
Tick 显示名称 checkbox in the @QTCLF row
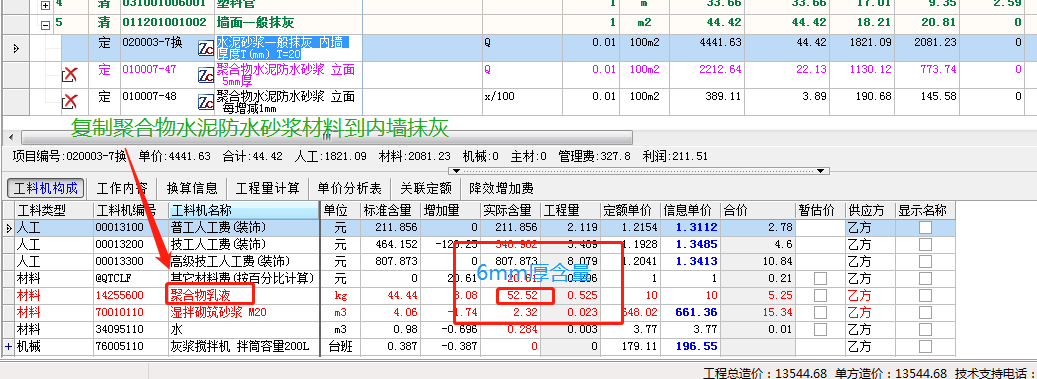(x=925, y=278)
